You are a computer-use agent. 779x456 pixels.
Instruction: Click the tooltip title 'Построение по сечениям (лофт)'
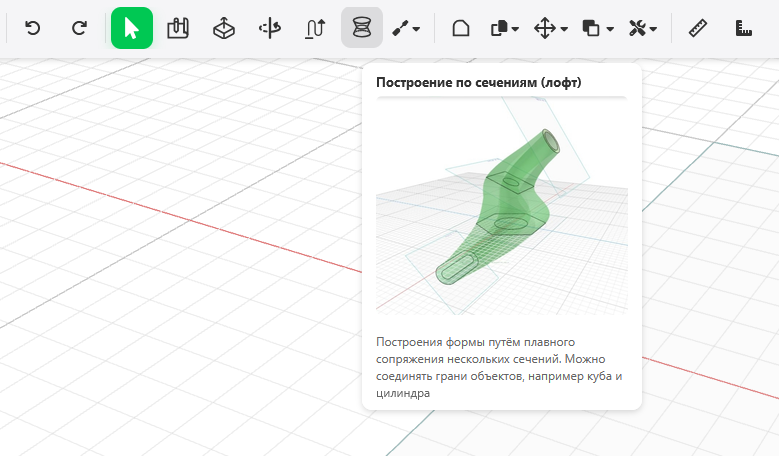(478, 82)
